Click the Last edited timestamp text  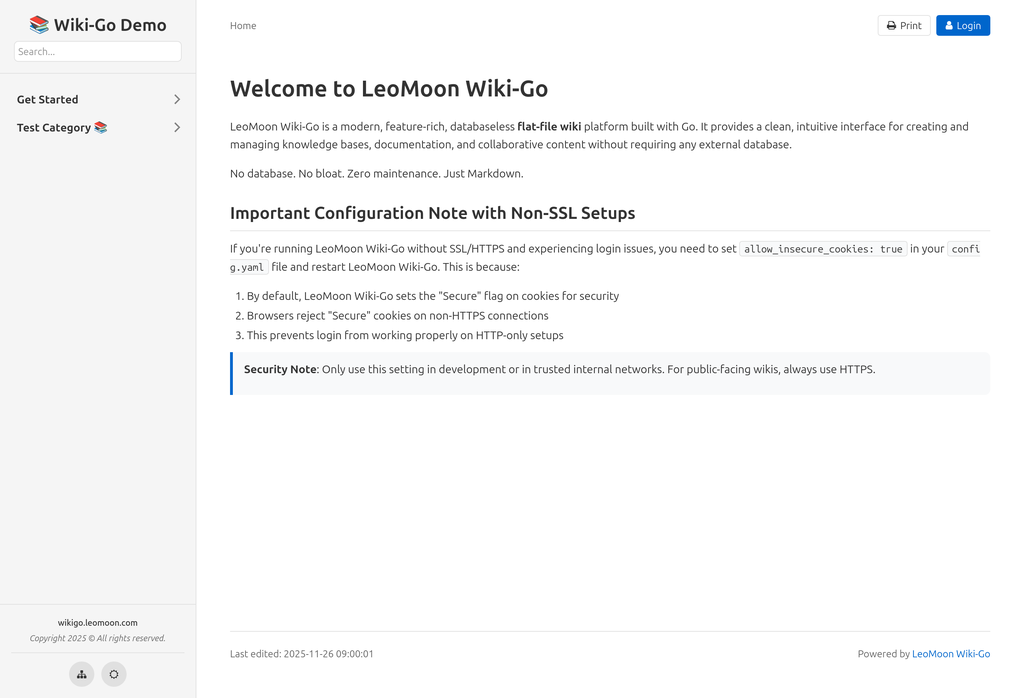301,654
